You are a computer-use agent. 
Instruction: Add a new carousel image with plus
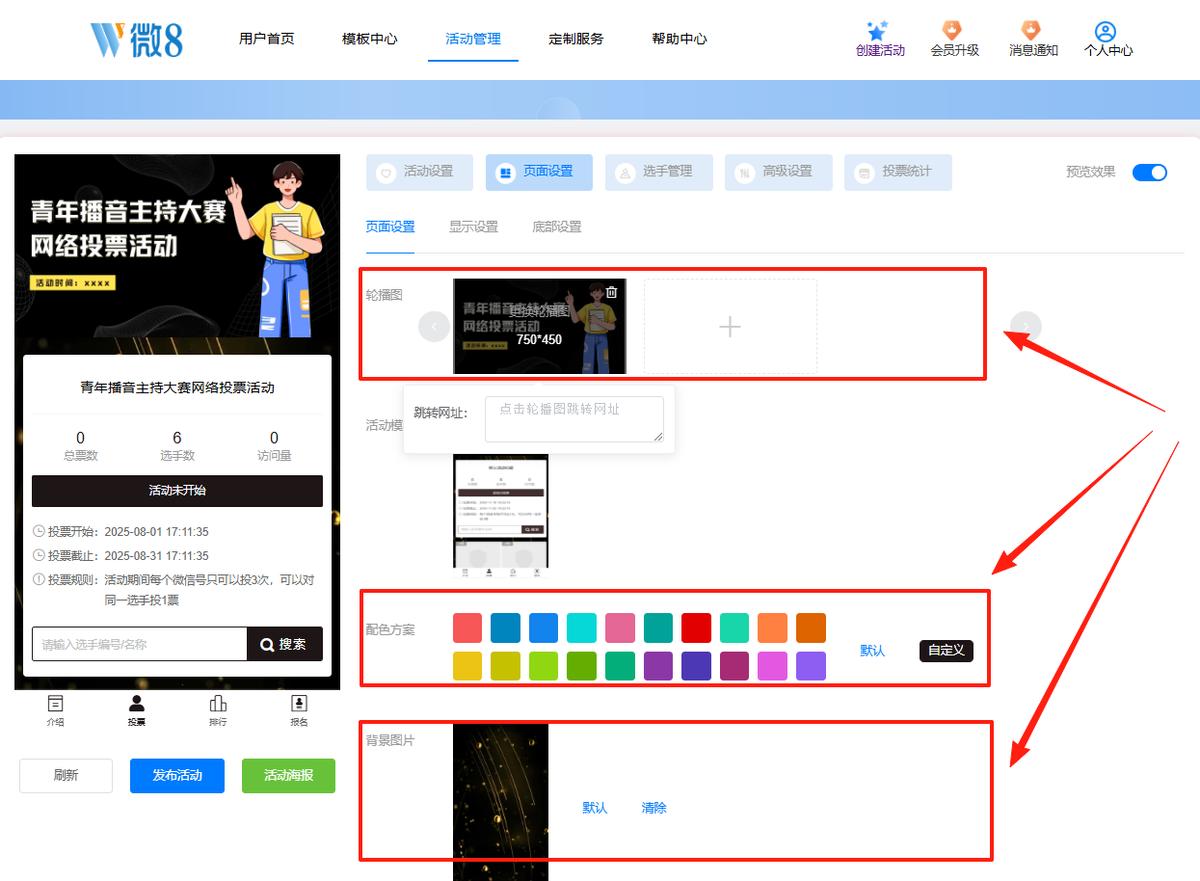click(730, 326)
